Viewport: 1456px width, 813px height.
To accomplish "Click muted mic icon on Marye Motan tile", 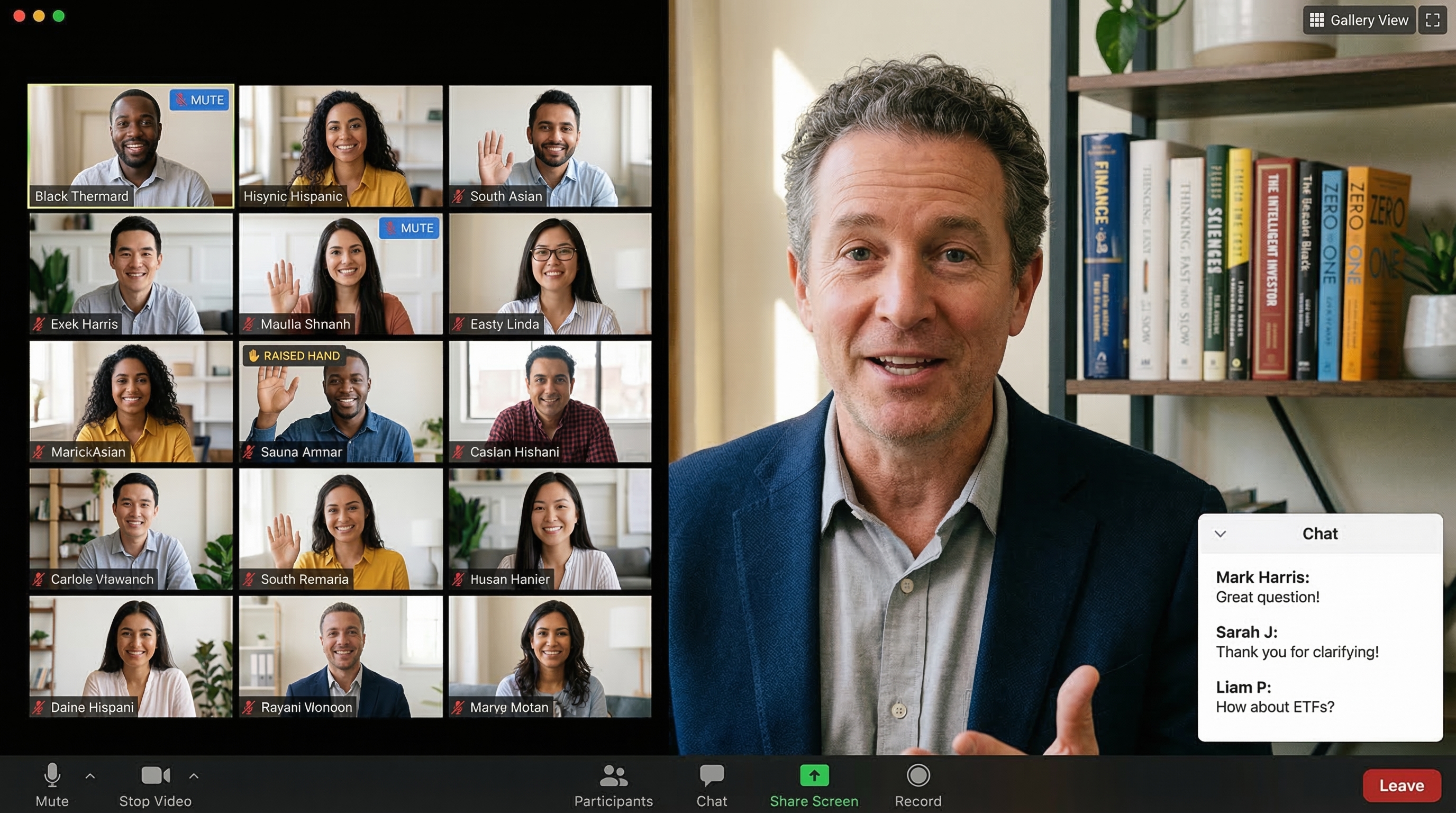I will (458, 707).
